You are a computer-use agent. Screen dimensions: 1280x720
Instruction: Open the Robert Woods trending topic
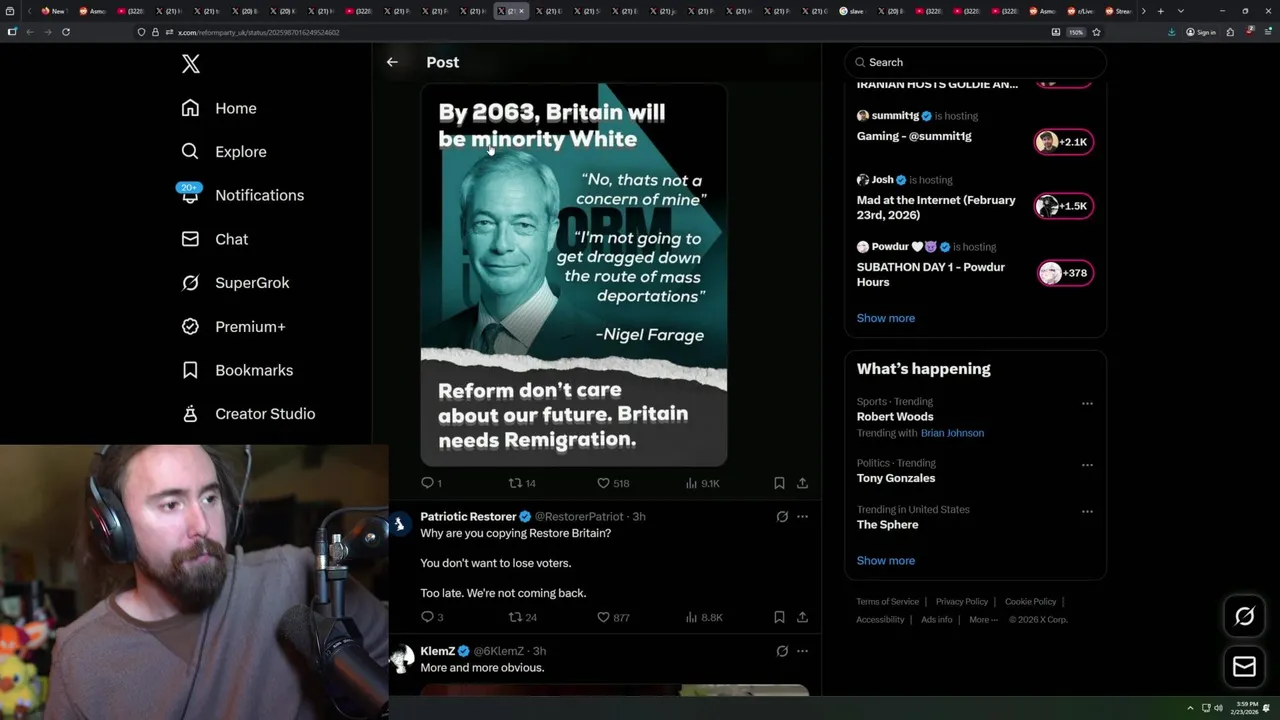click(895, 417)
